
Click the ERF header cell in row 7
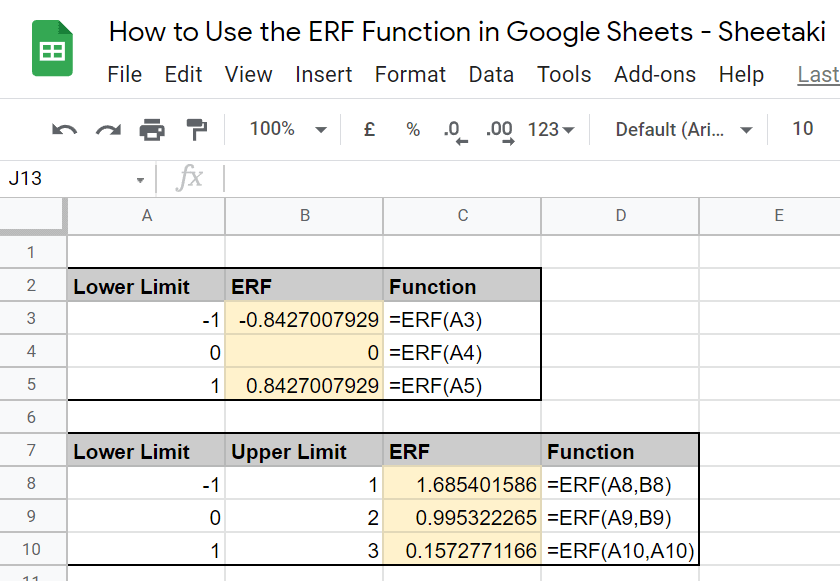(x=462, y=451)
